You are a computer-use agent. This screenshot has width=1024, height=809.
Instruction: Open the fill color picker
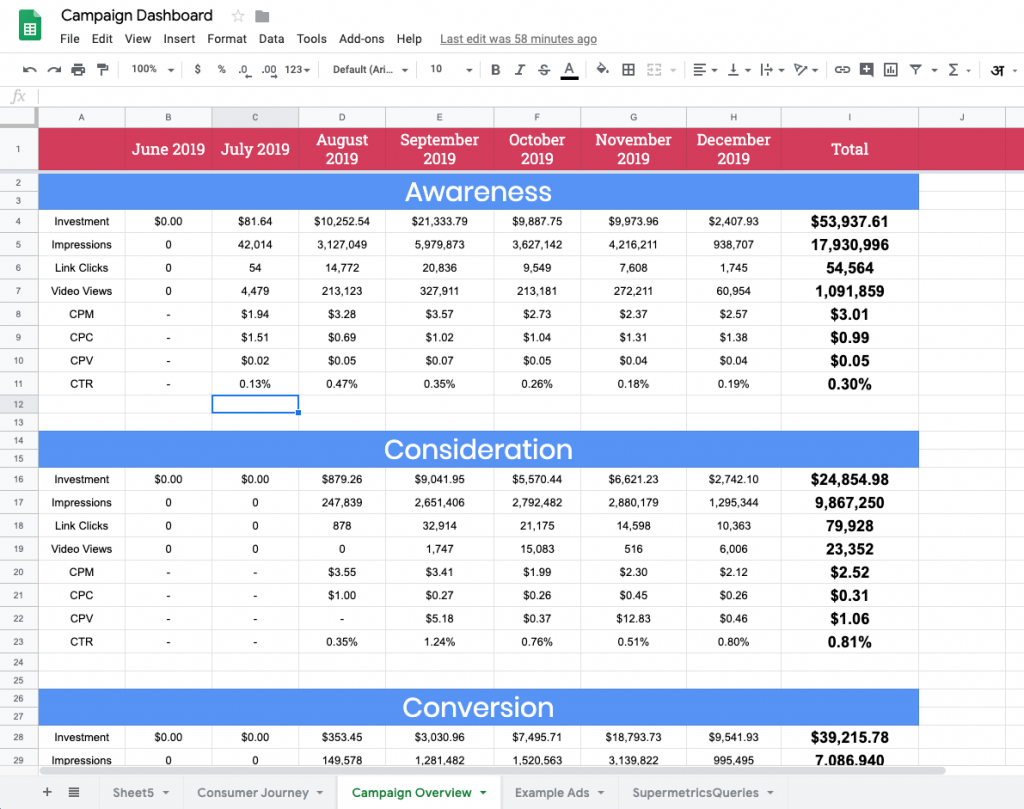coord(602,70)
